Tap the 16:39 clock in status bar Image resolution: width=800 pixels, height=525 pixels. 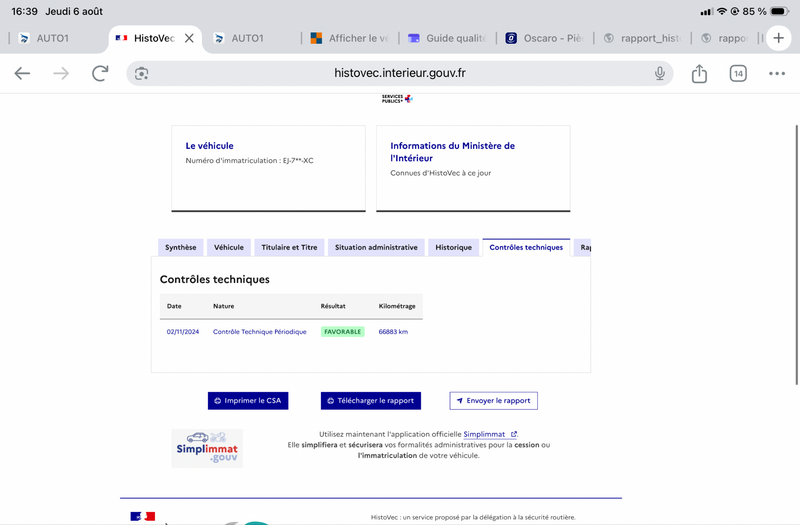[24, 11]
